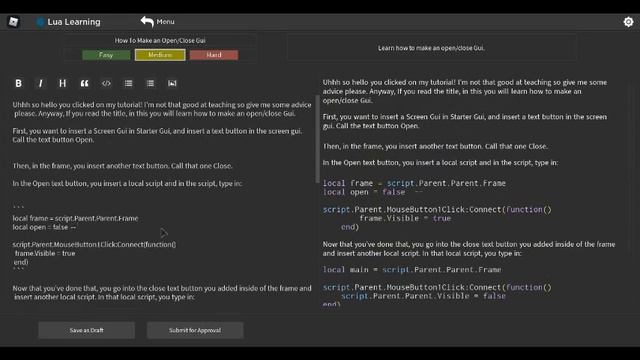Toggle bold formatting
The width and height of the screenshot is (640, 360).
click(x=18, y=83)
